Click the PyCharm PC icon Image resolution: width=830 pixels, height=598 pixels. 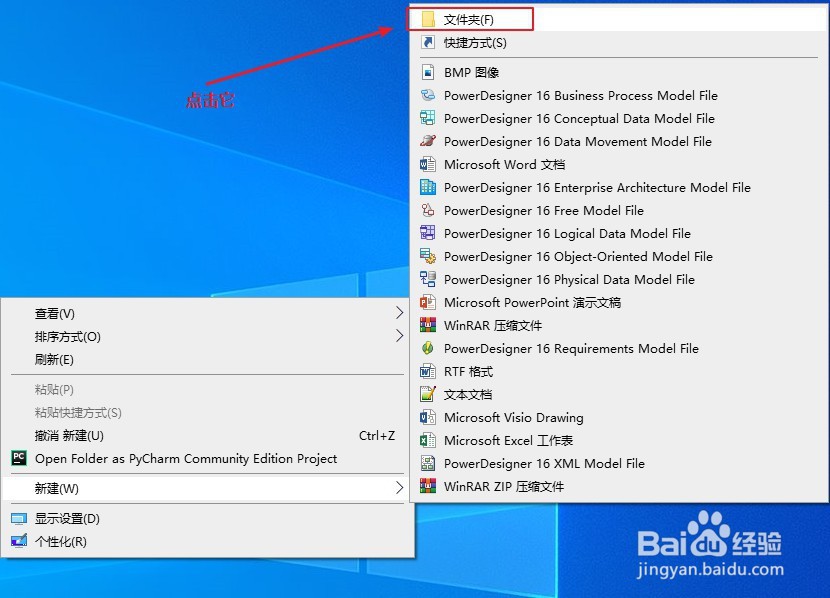pos(19,458)
